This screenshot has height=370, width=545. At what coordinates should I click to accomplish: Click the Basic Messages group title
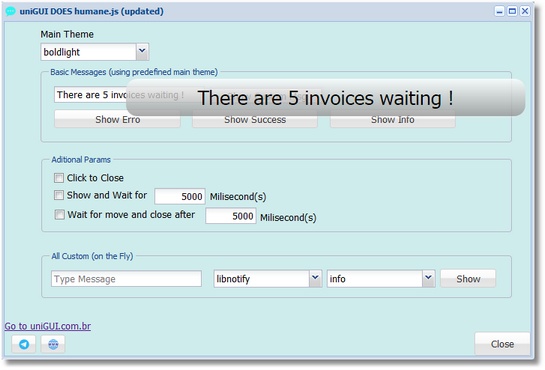pyautogui.click(x=134, y=72)
